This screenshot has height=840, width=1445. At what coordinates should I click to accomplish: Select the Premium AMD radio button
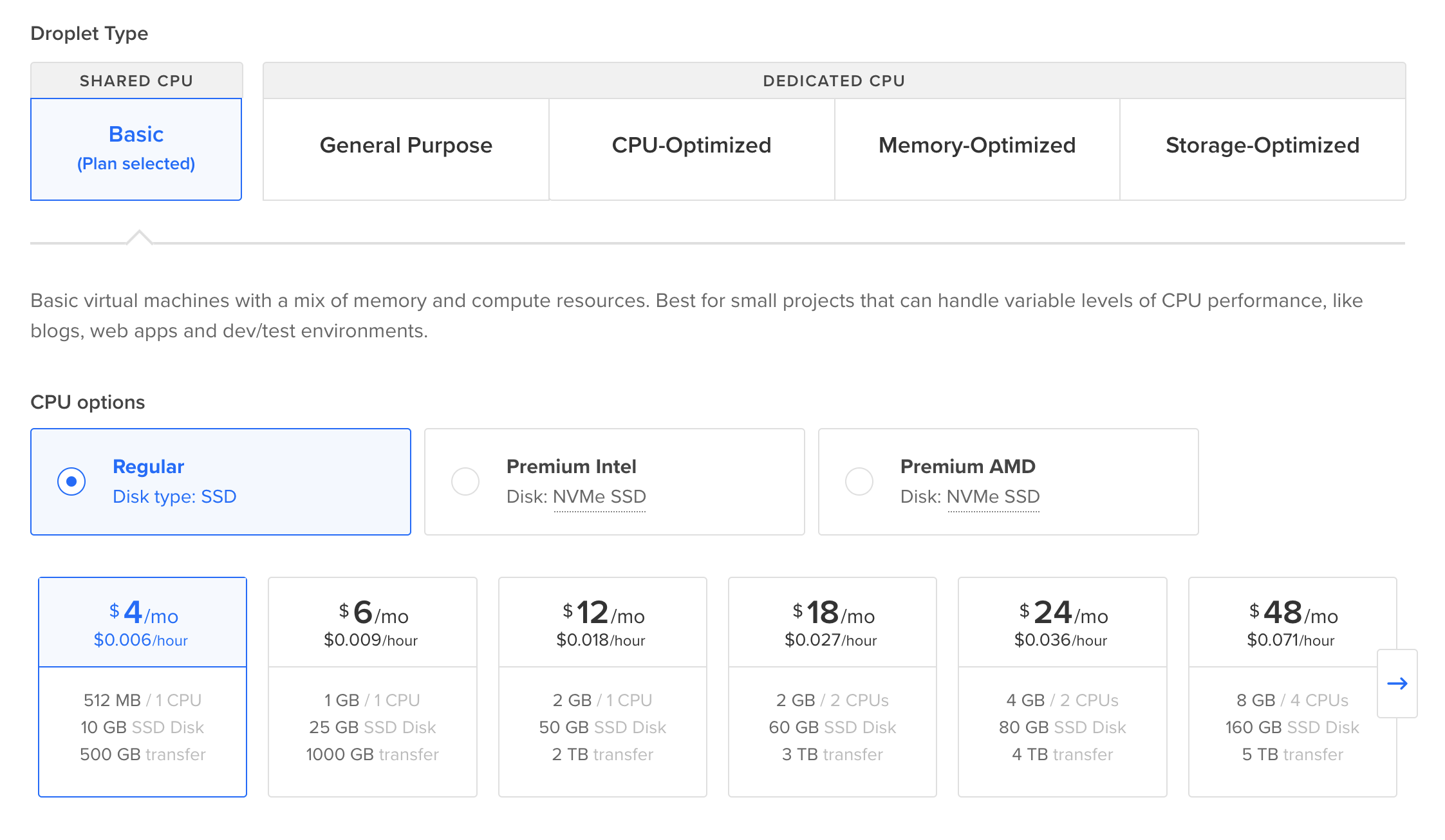tap(859, 481)
